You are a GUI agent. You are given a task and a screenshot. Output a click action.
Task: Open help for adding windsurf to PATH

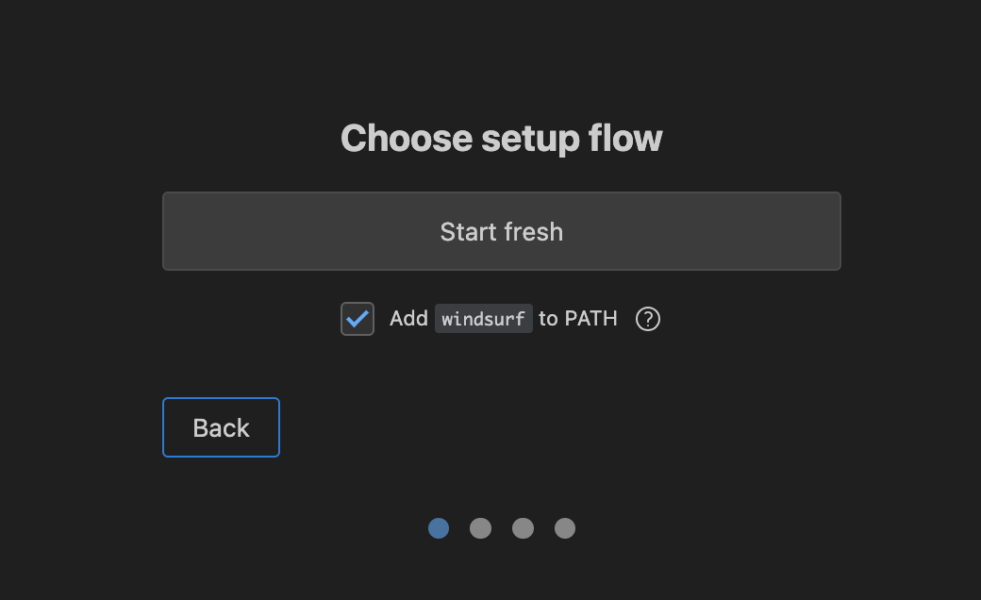coord(648,319)
